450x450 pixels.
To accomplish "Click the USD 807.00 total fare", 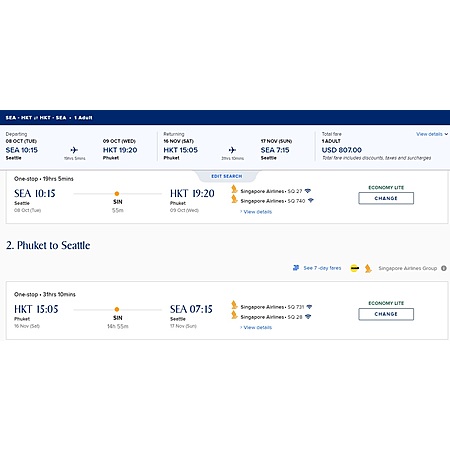I will pos(342,150).
